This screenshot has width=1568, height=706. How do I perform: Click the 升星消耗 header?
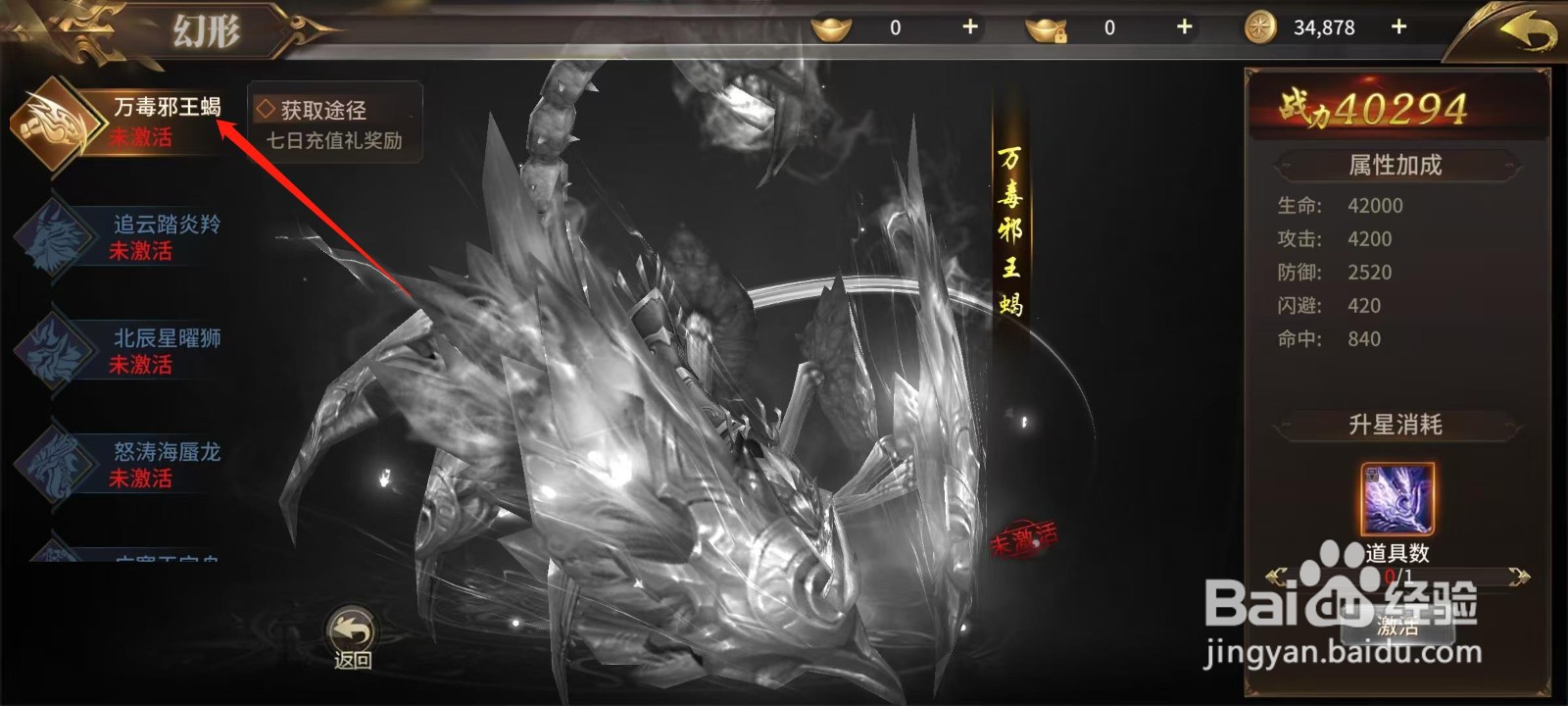[1396, 425]
